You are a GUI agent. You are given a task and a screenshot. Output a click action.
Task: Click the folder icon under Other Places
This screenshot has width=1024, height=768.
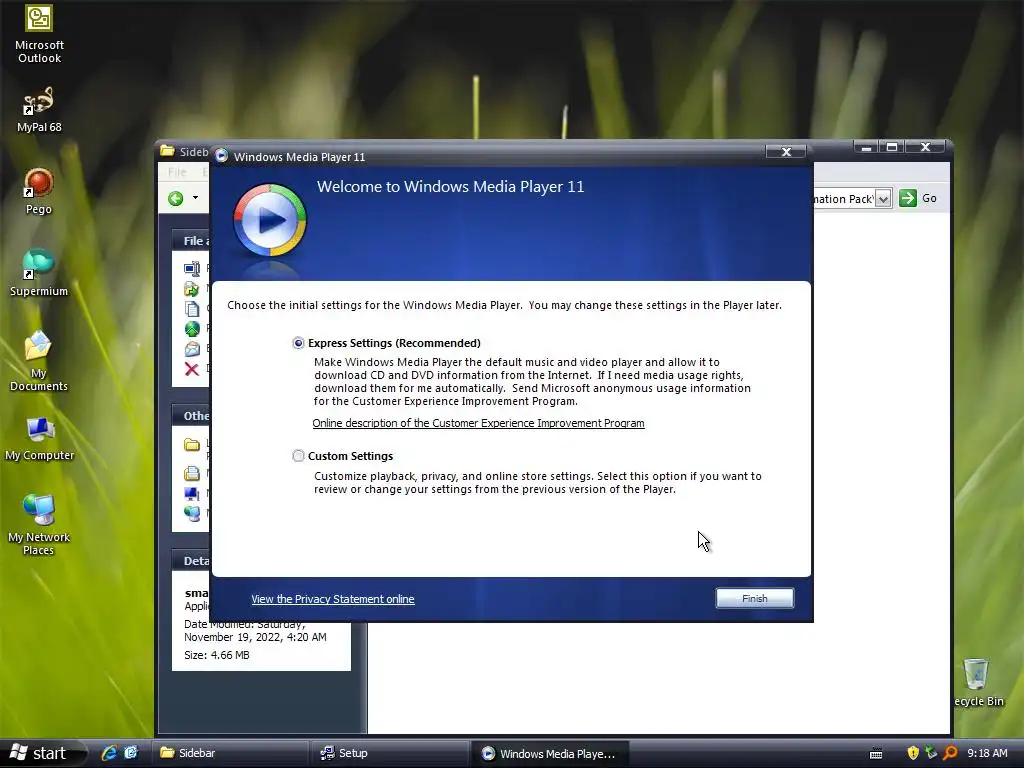[x=192, y=445]
